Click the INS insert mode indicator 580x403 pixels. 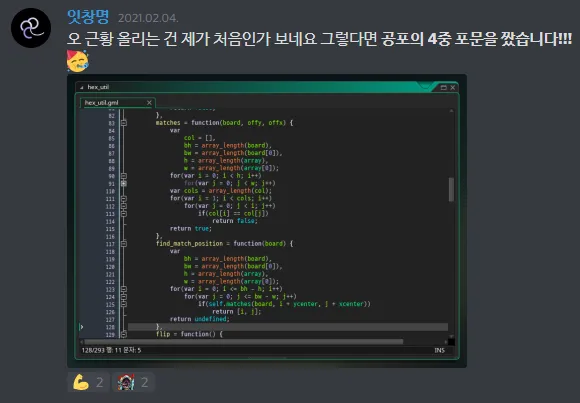coord(439,350)
